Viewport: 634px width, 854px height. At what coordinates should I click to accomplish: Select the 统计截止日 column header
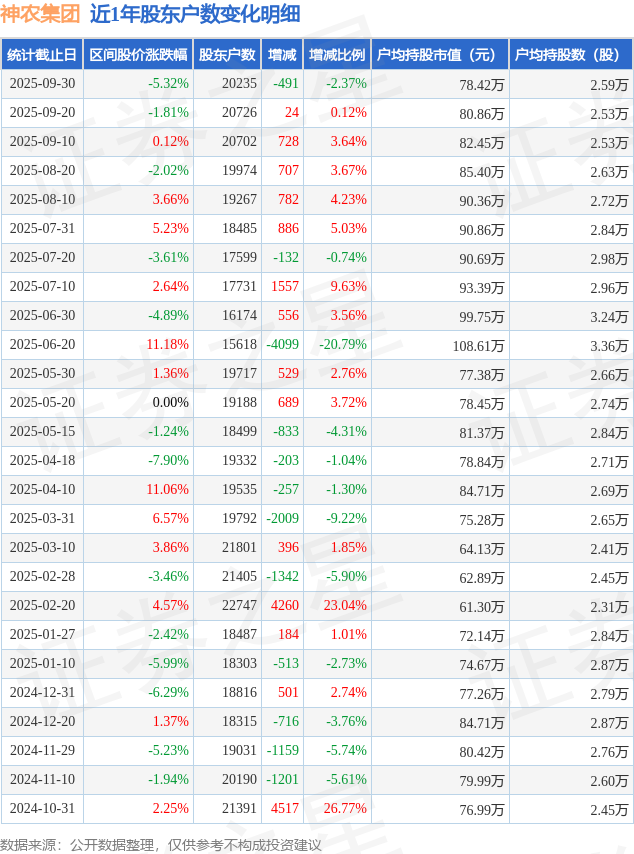coord(42,55)
